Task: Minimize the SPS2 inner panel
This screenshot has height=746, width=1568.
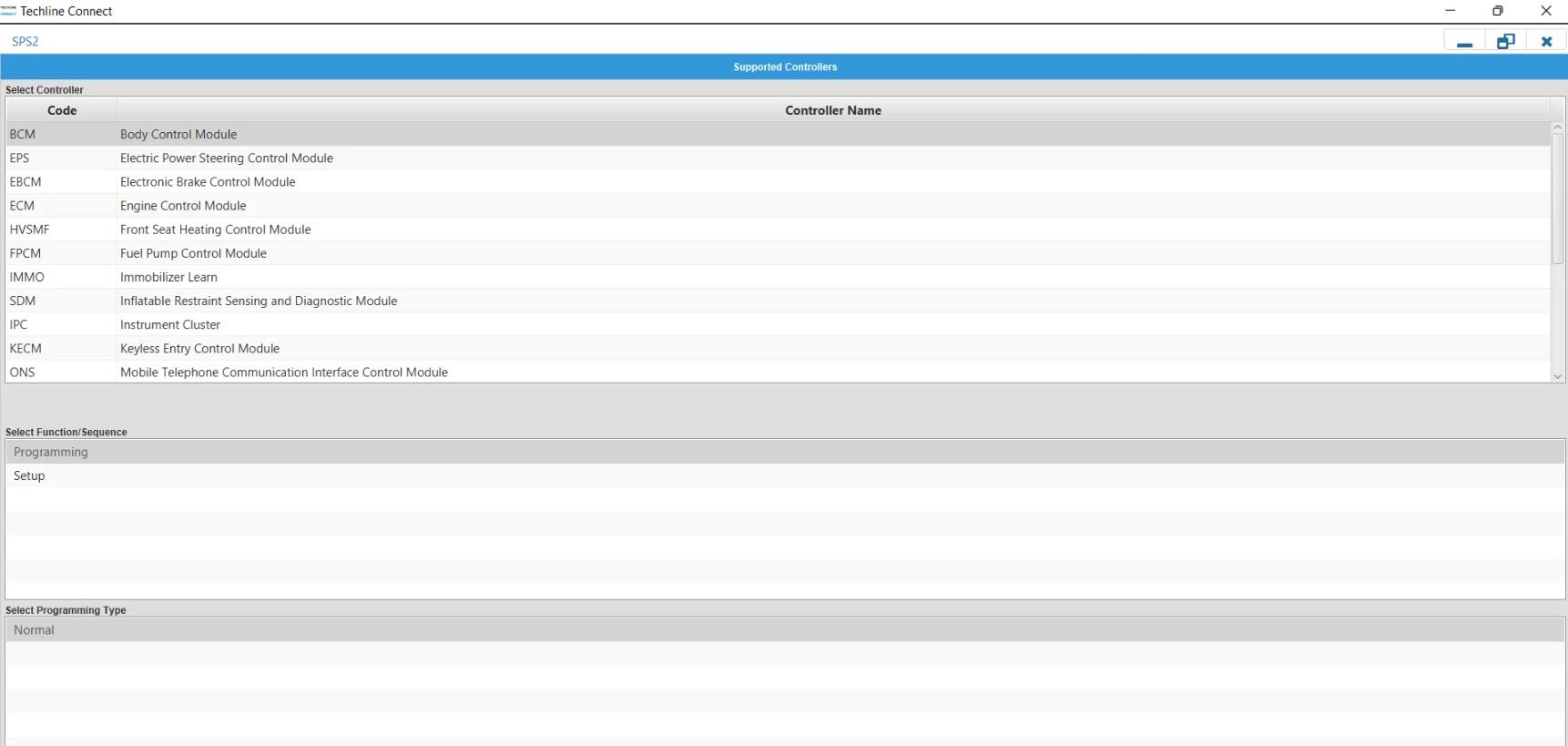Action: pyautogui.click(x=1464, y=42)
